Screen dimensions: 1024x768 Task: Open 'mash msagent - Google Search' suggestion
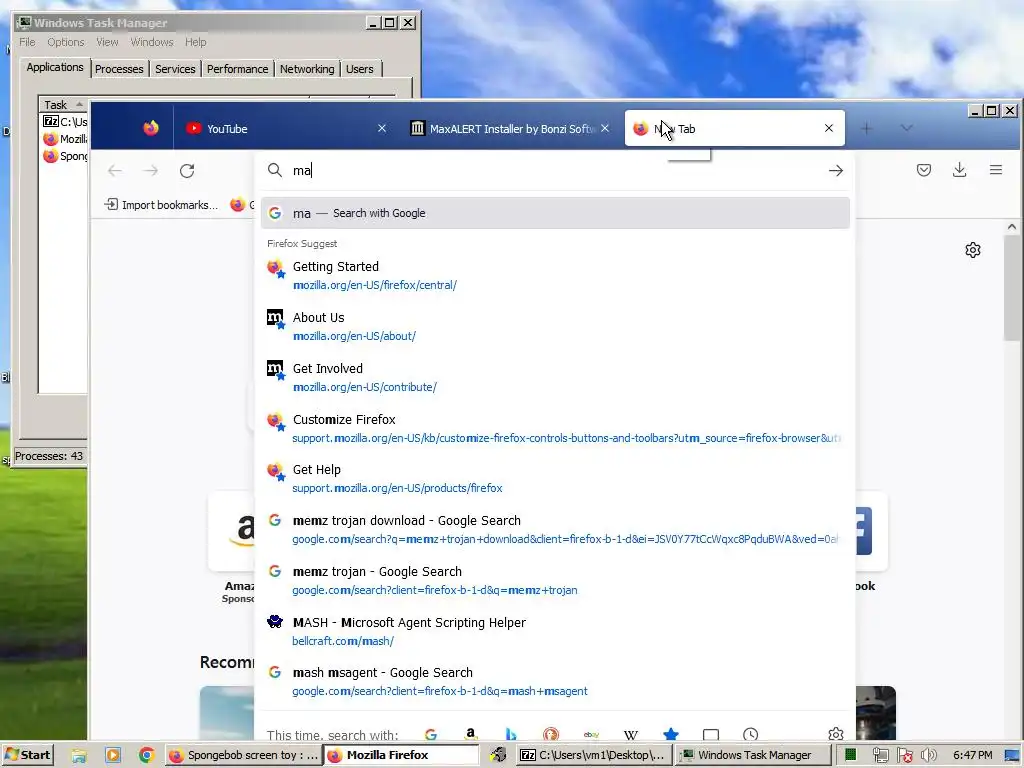pyautogui.click(x=555, y=682)
